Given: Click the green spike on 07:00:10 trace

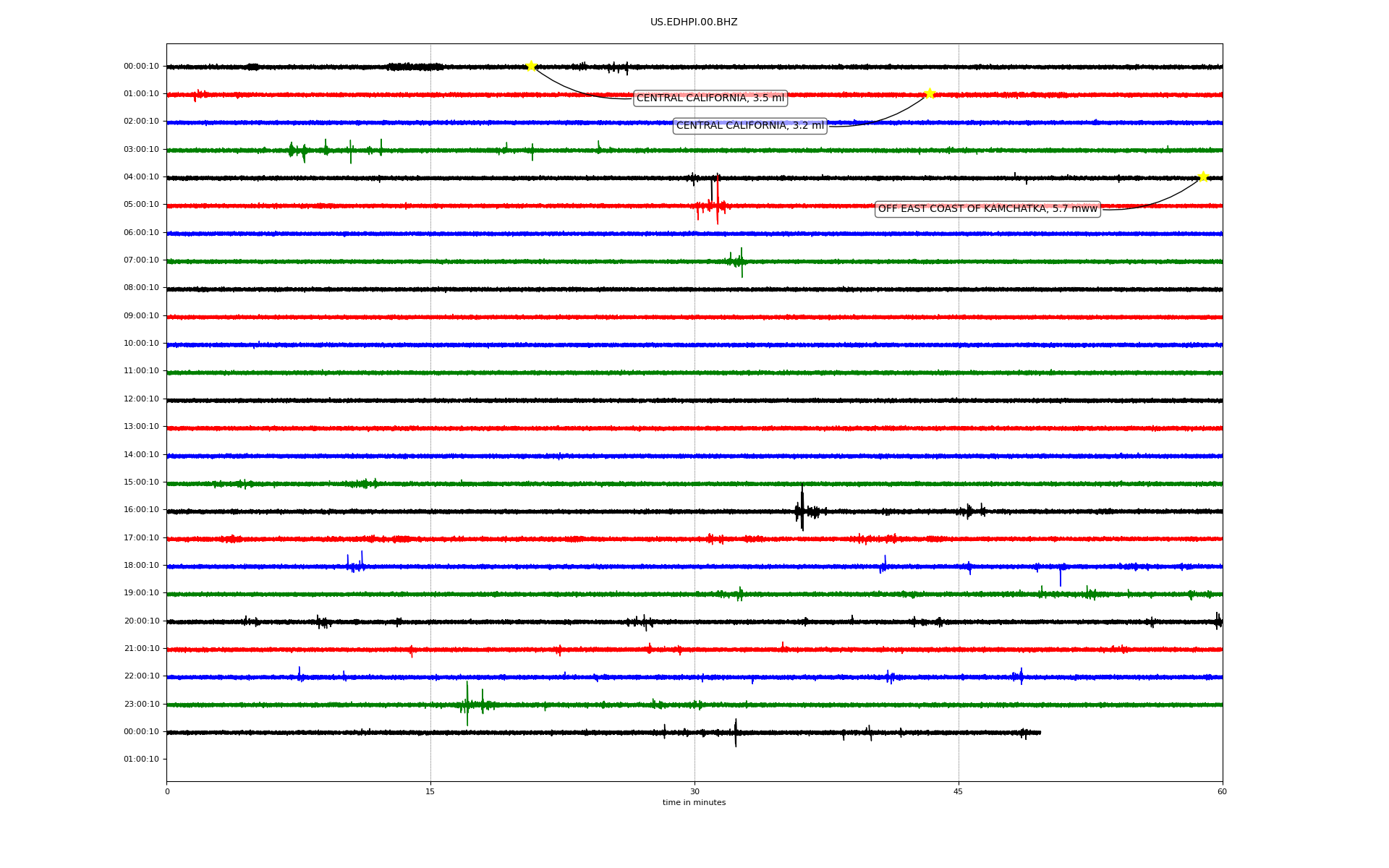Looking at the screenshot, I should [741, 262].
